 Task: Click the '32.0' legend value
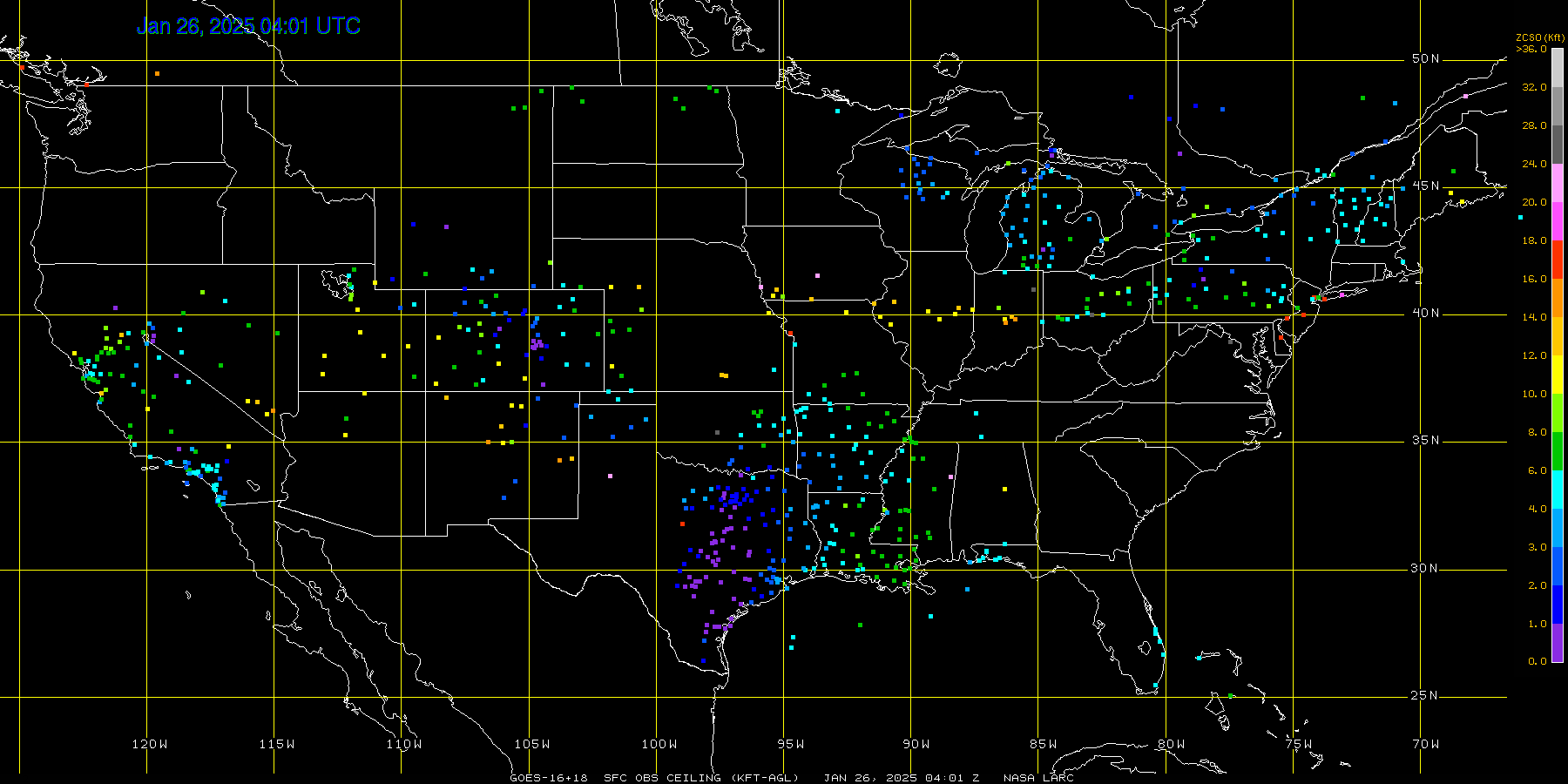(x=1535, y=87)
